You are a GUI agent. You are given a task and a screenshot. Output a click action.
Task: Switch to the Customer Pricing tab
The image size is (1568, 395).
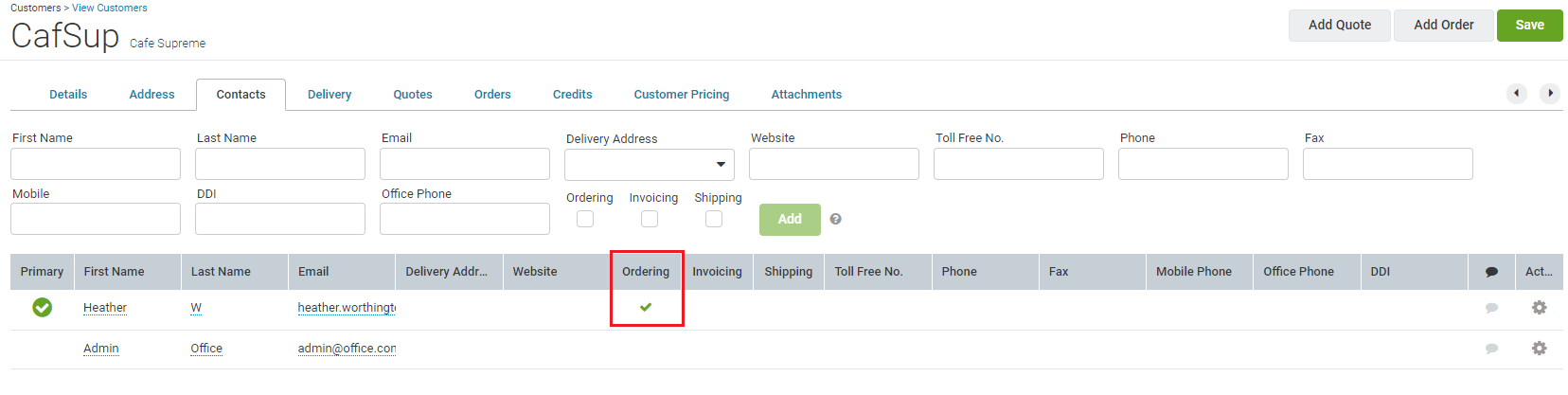tap(681, 95)
